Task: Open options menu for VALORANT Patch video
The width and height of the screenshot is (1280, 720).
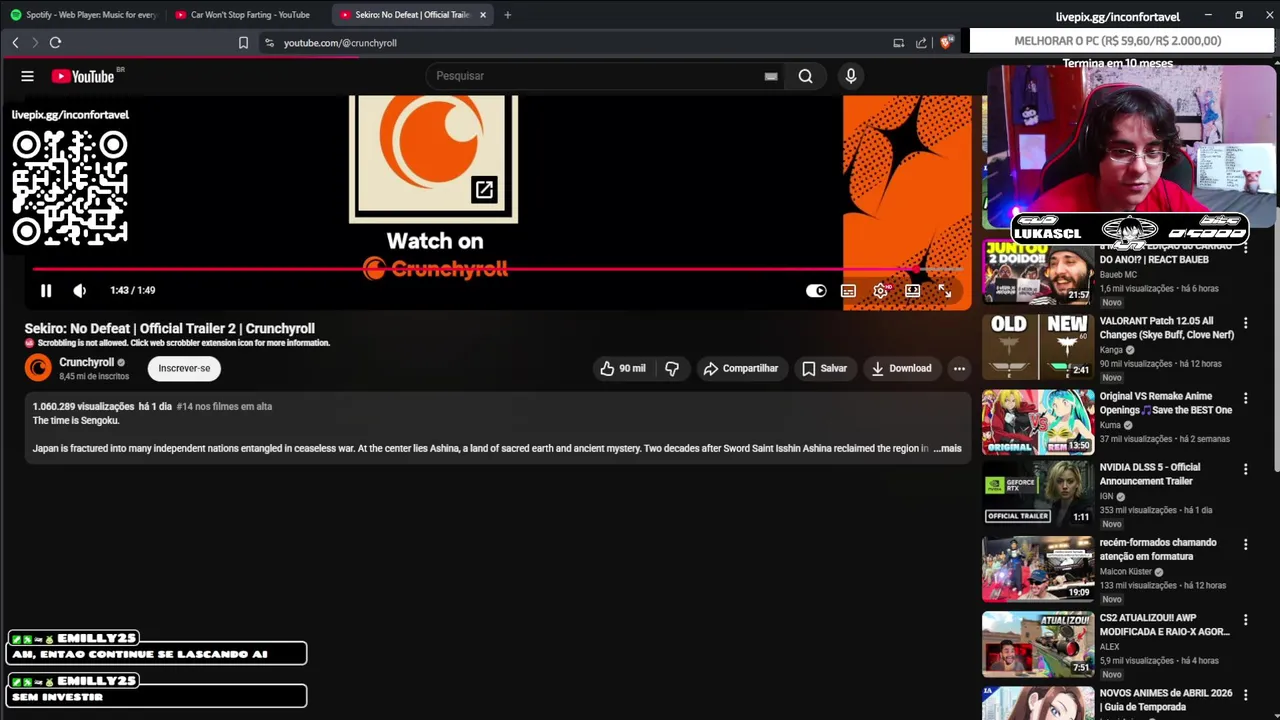Action: (x=1245, y=323)
